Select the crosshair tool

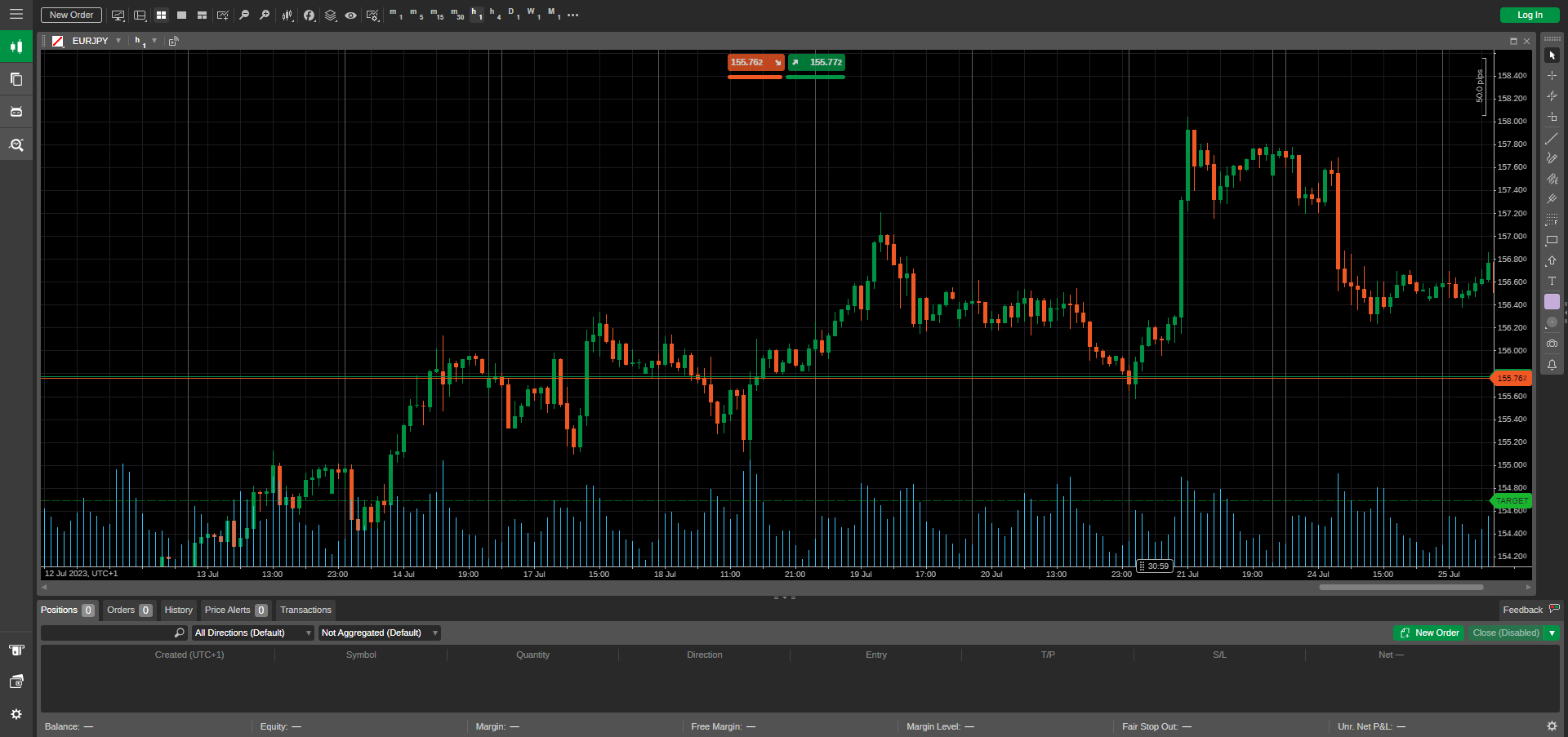point(1552,76)
